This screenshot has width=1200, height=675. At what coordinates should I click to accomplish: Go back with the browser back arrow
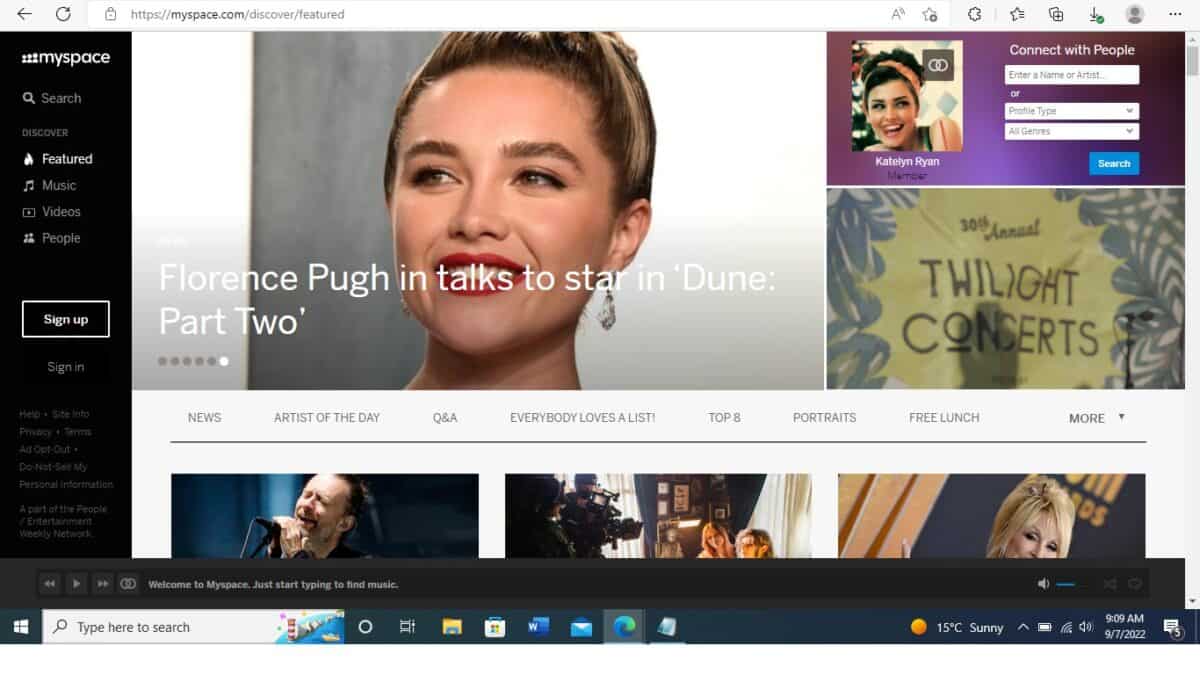25,14
